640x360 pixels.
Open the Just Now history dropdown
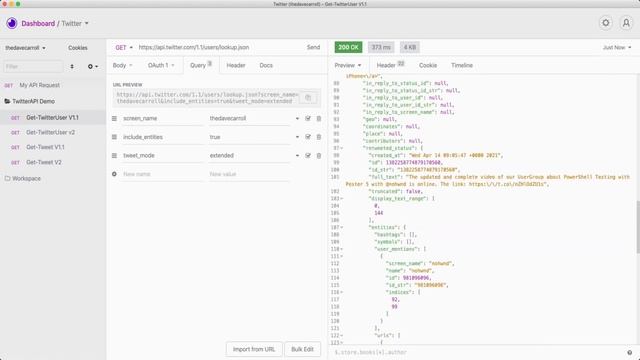617,47
